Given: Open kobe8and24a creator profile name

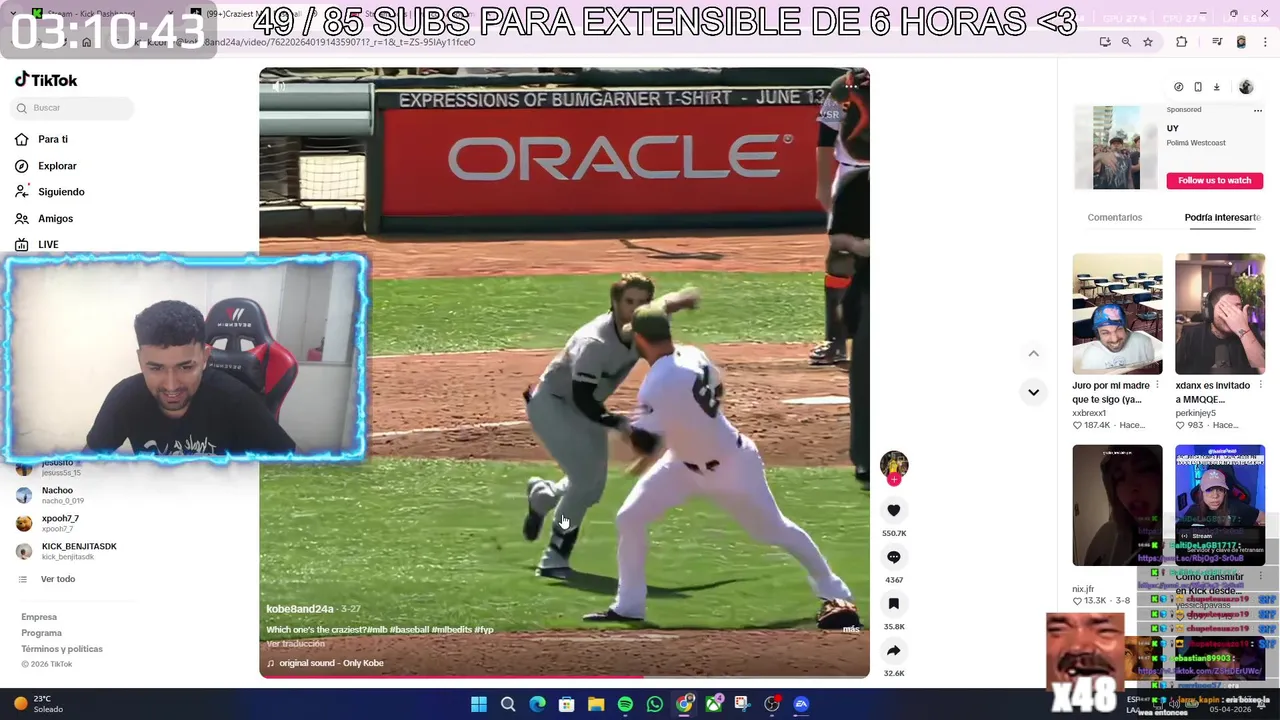Looking at the screenshot, I should (299, 609).
